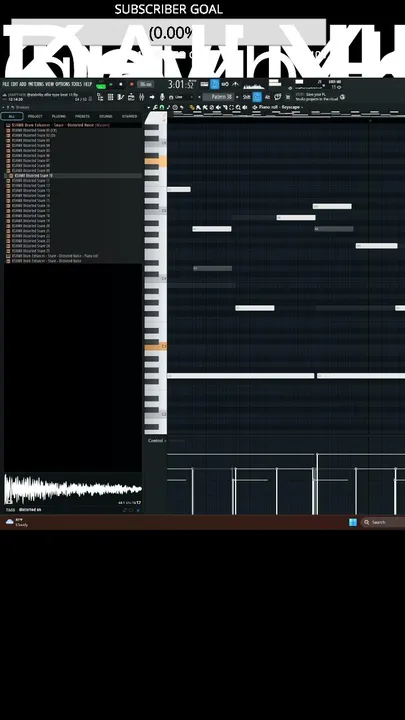Image resolution: width=405 pixels, height=720 pixels.
Task: Select KSHMR Distorted Snare 15 sample
Action: pyautogui.click(x=73, y=200)
